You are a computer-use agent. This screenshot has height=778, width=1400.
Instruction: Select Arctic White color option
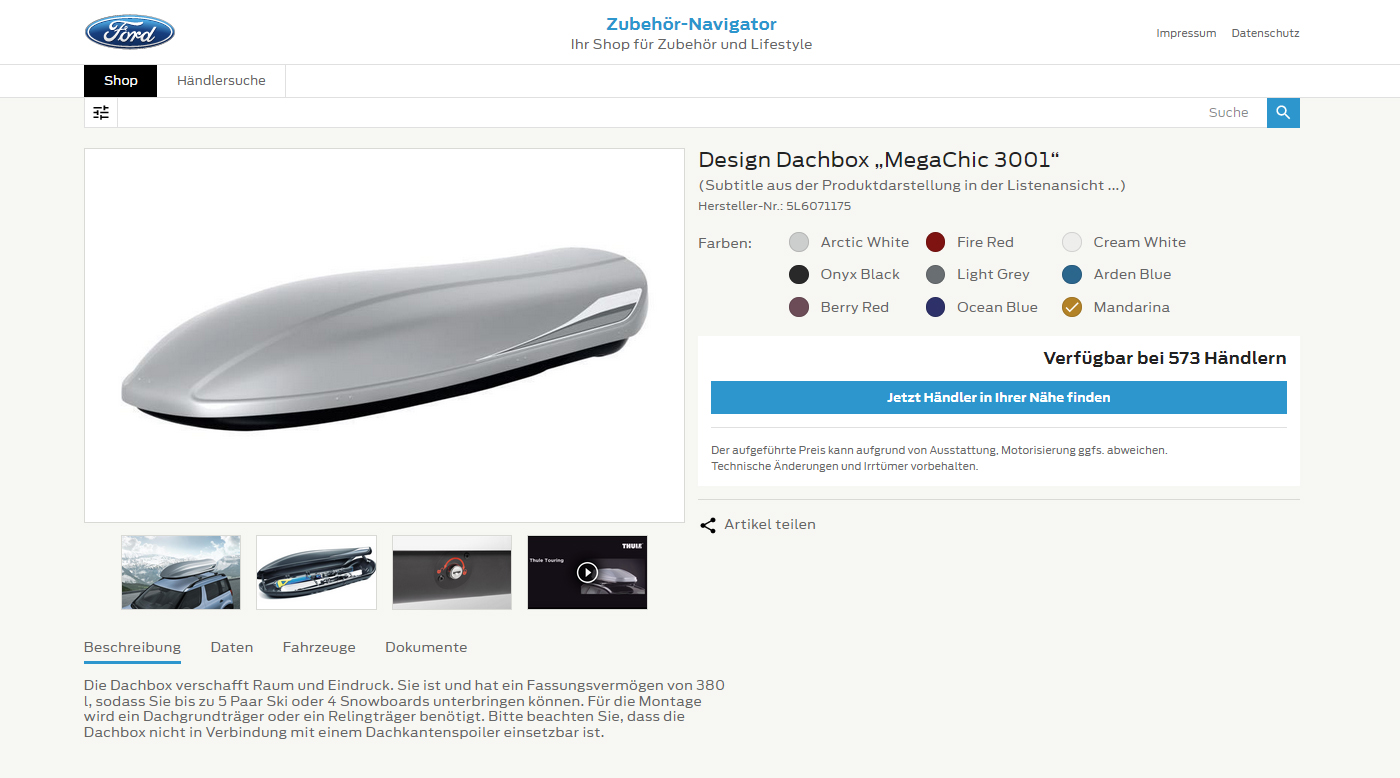pyautogui.click(x=799, y=242)
